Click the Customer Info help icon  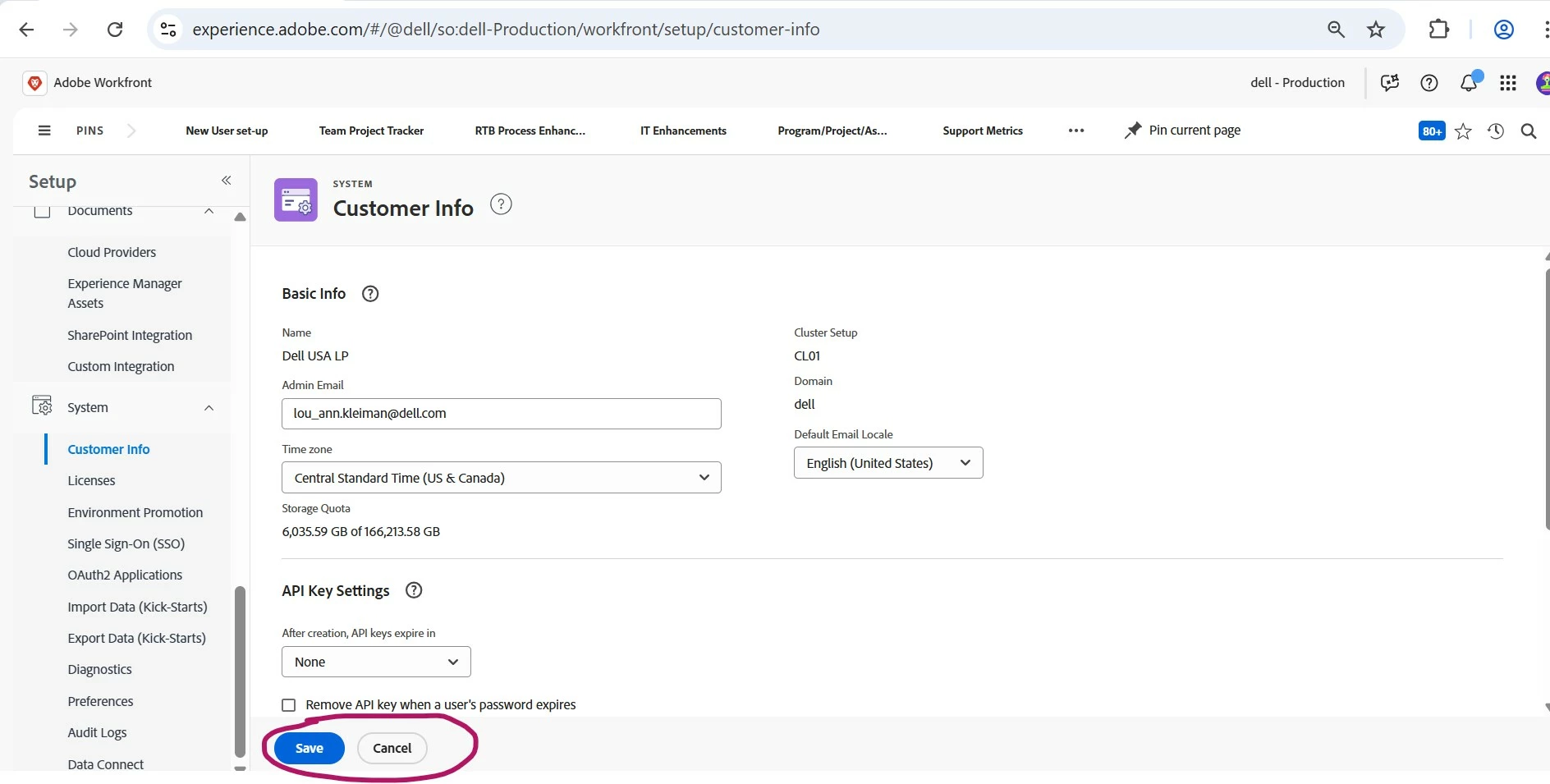click(501, 204)
